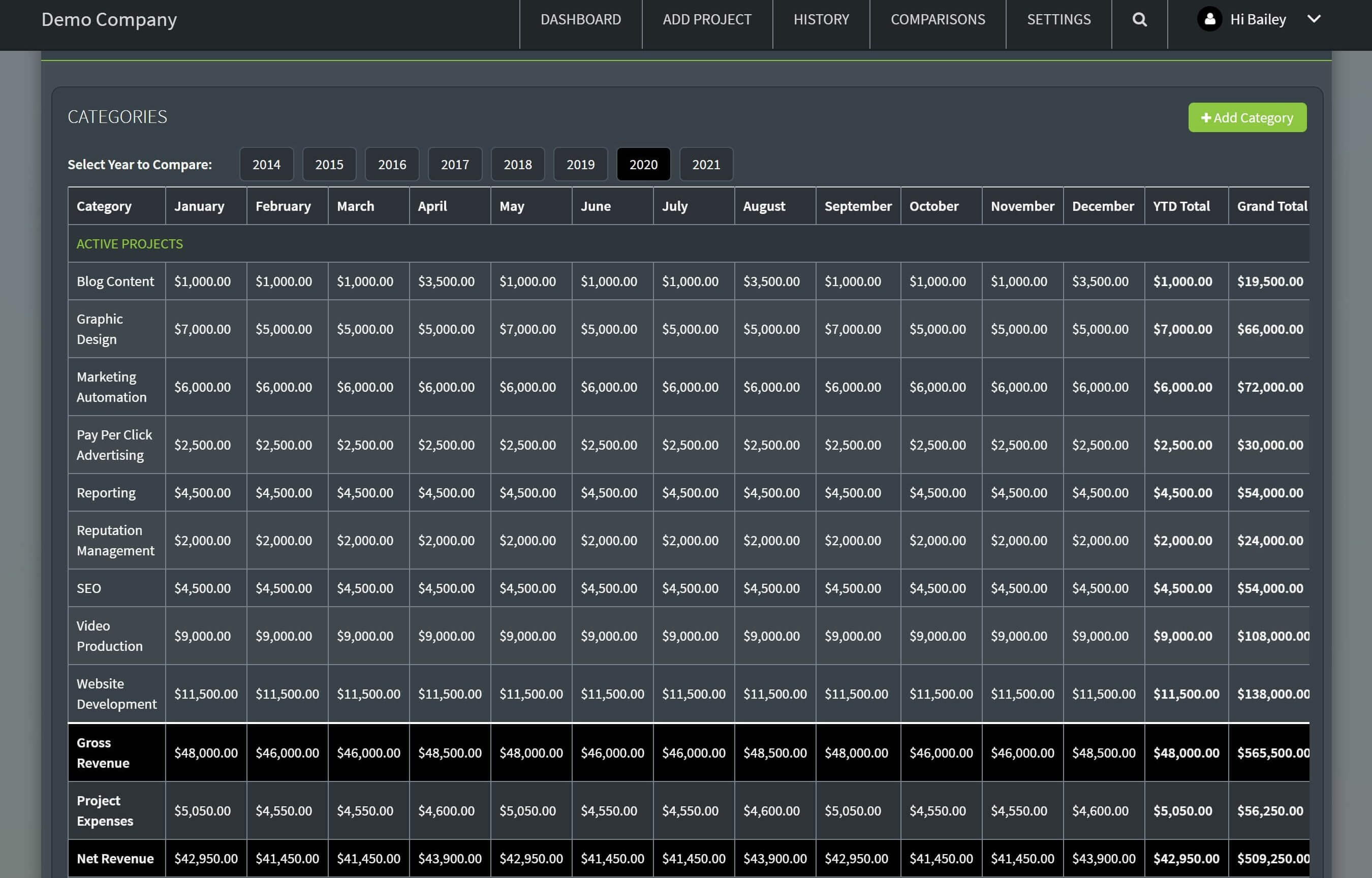Click Net Revenue grand total $509,250.00

1273,858
